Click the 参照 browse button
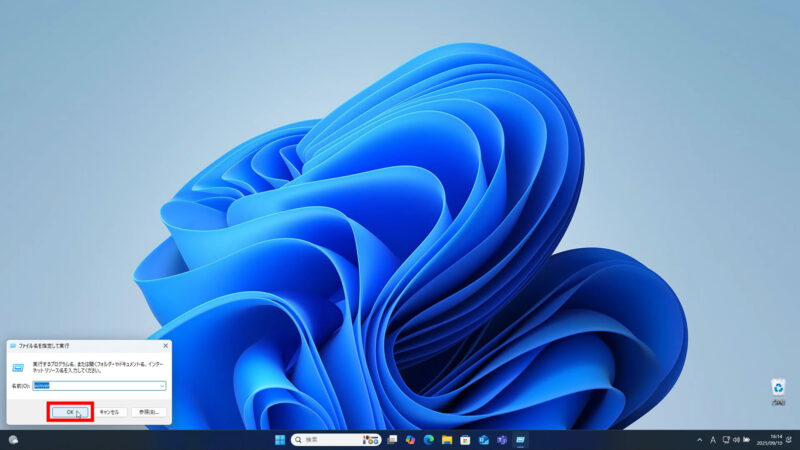Image resolution: width=800 pixels, height=450 pixels. [x=148, y=411]
